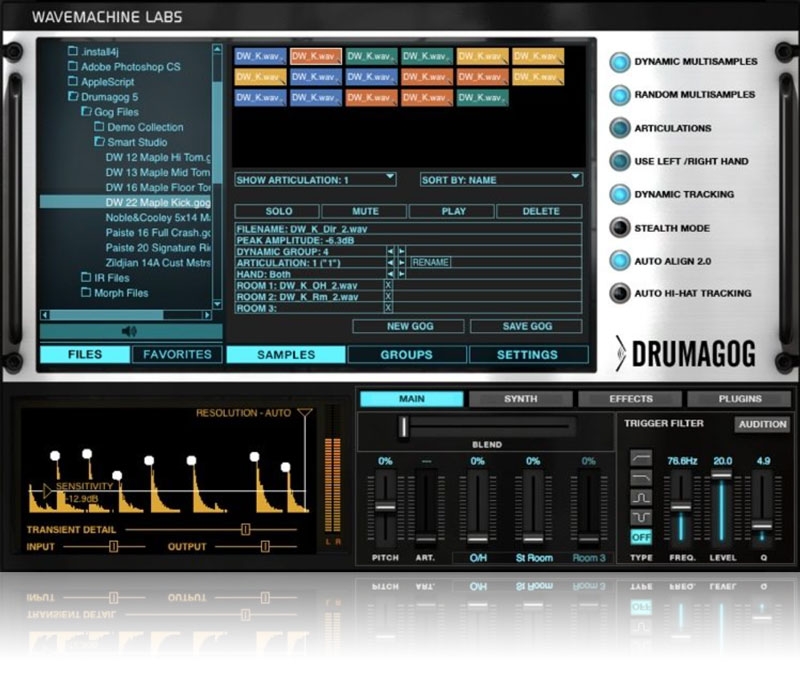Click the Rename articulation button
Screen dimensions: 800x694
point(430,262)
